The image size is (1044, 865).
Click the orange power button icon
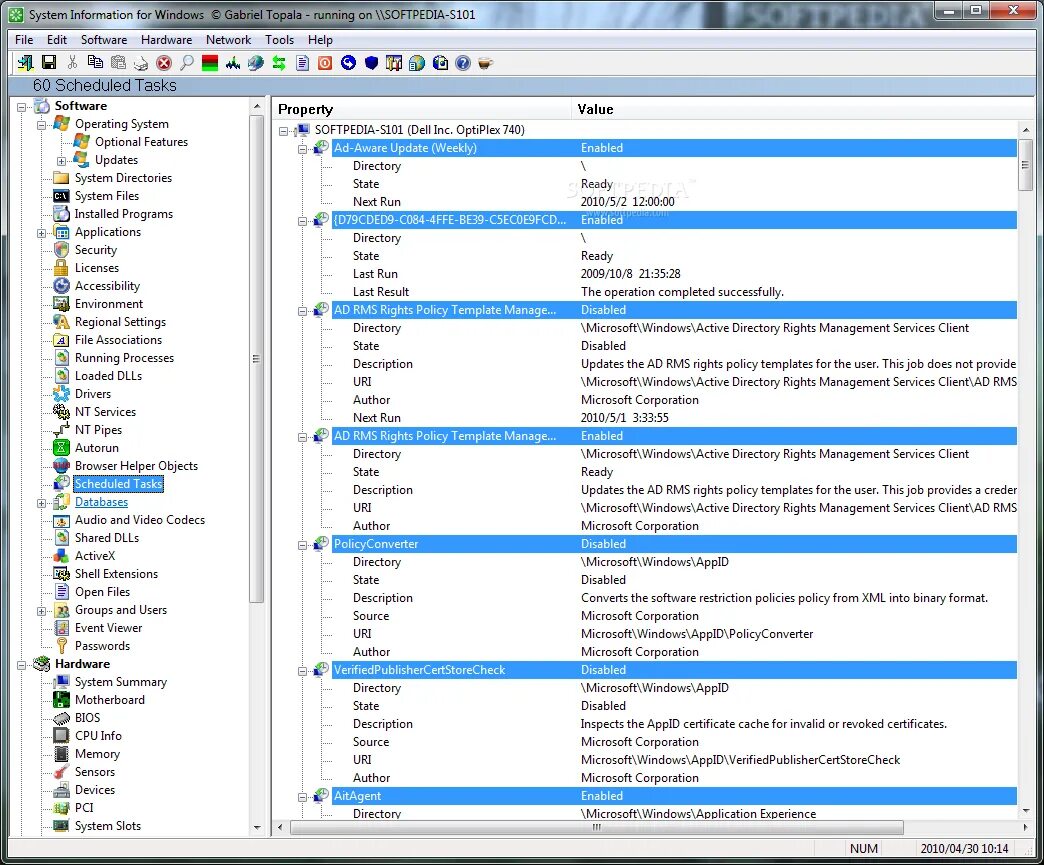[325, 63]
